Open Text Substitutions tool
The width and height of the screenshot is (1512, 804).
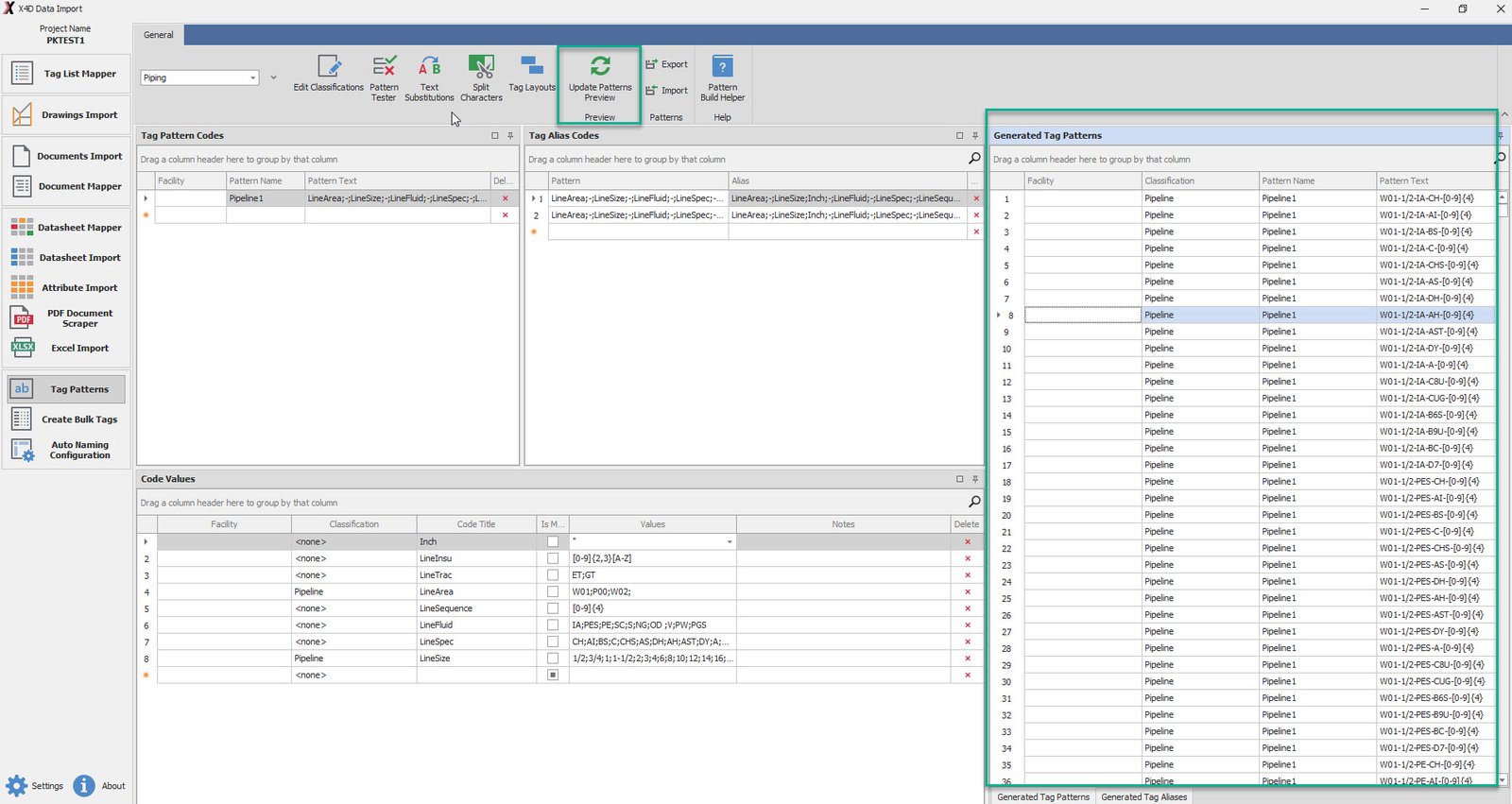(429, 67)
